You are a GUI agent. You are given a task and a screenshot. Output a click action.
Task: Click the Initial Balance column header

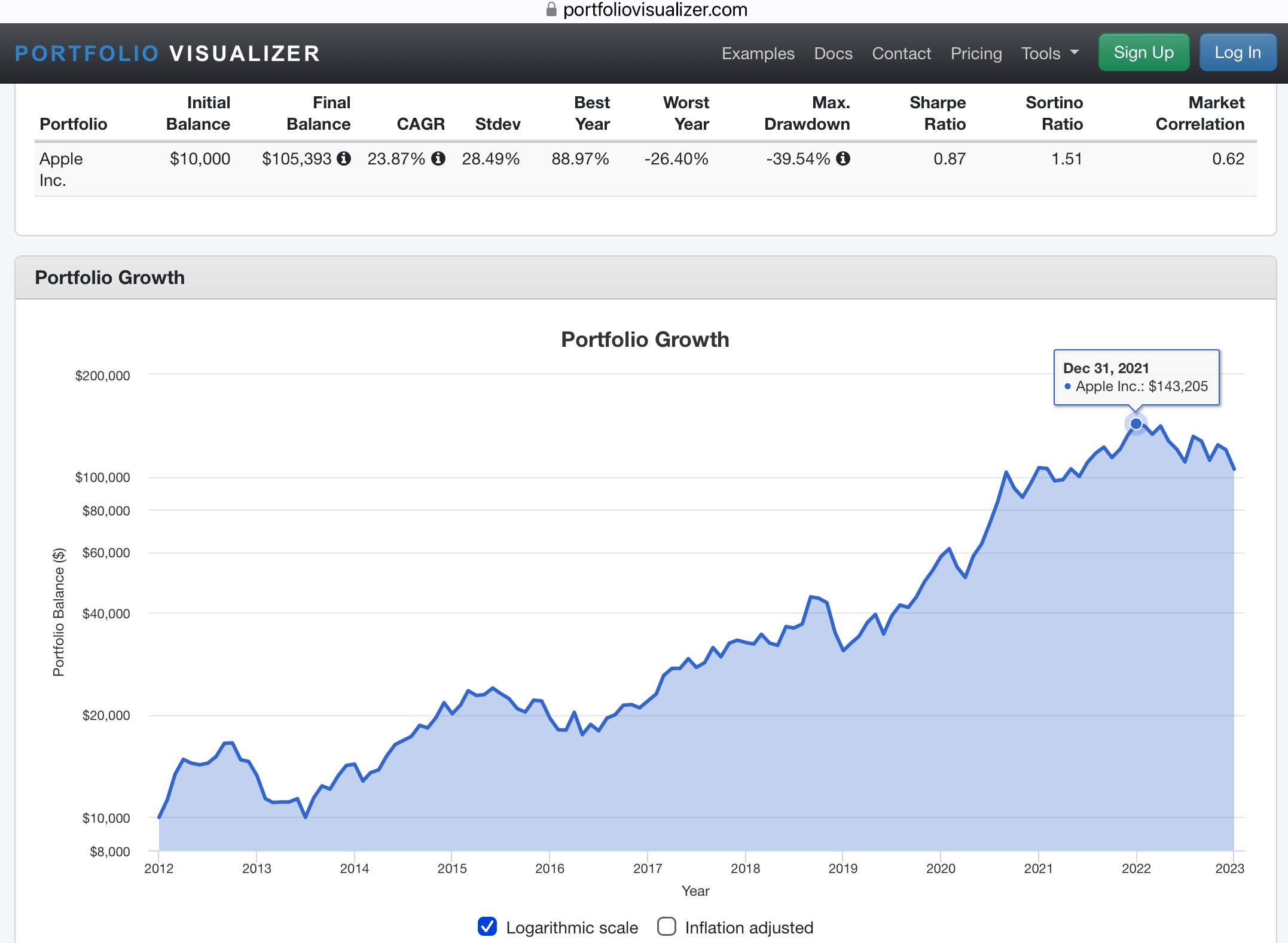click(x=198, y=113)
